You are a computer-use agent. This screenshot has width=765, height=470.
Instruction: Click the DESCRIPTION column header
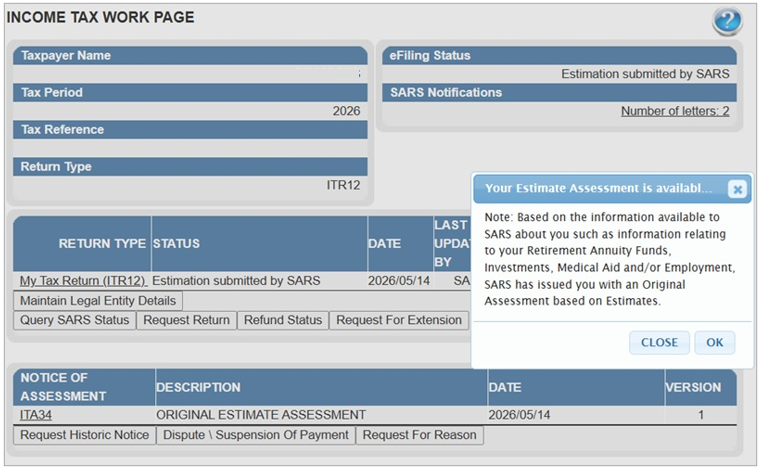pos(321,388)
